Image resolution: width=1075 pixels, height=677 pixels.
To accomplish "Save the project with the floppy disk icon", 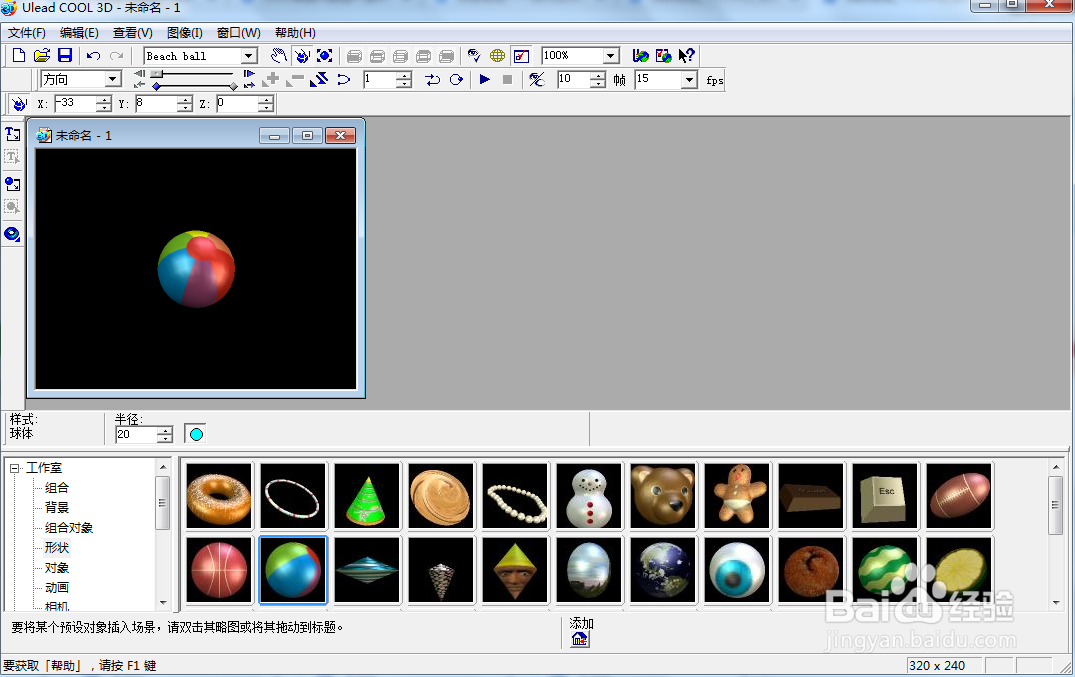I will [64, 56].
